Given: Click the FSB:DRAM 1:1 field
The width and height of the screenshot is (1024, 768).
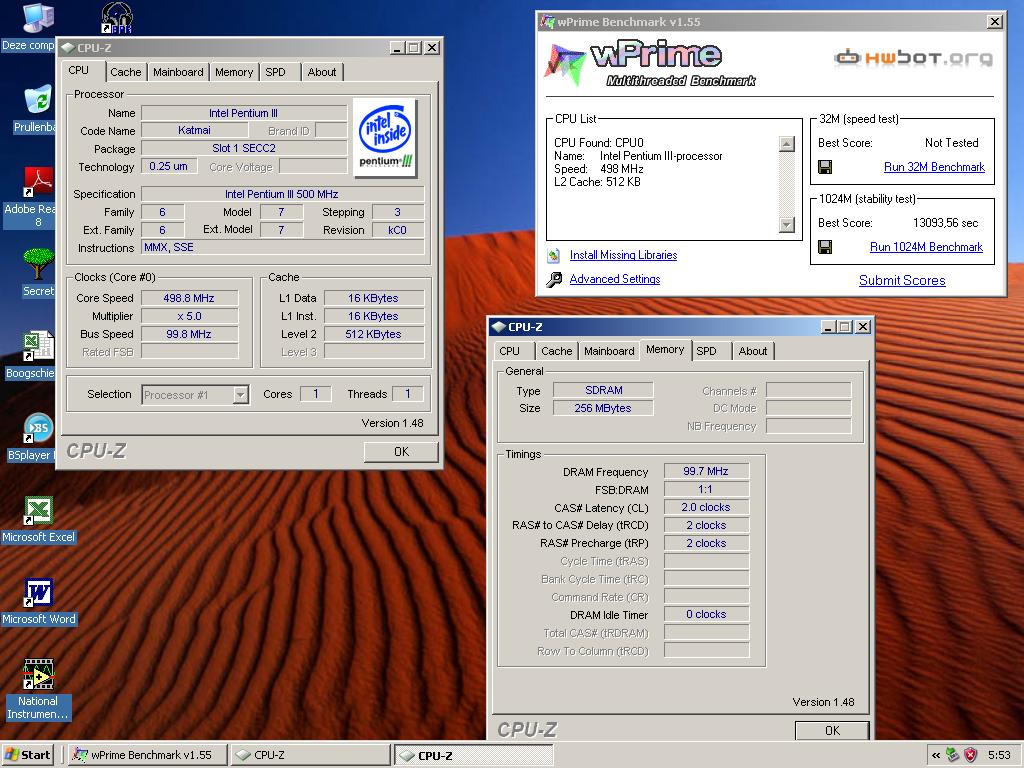Looking at the screenshot, I should 706,489.
